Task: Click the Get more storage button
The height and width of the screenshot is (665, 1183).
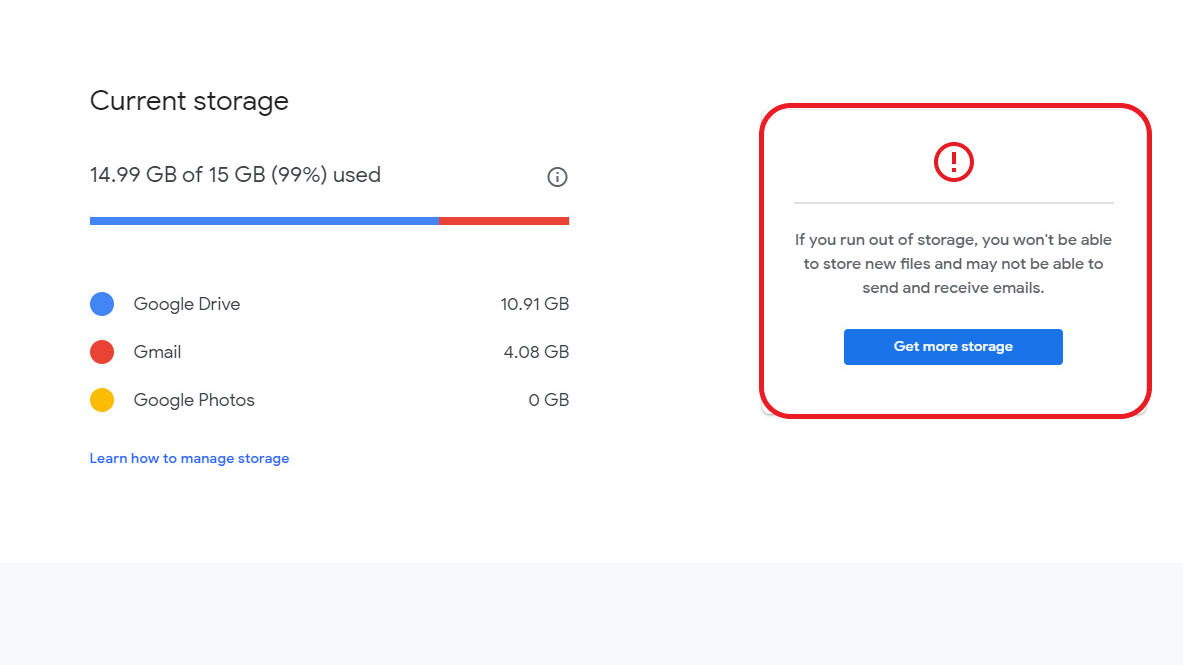Action: point(953,346)
